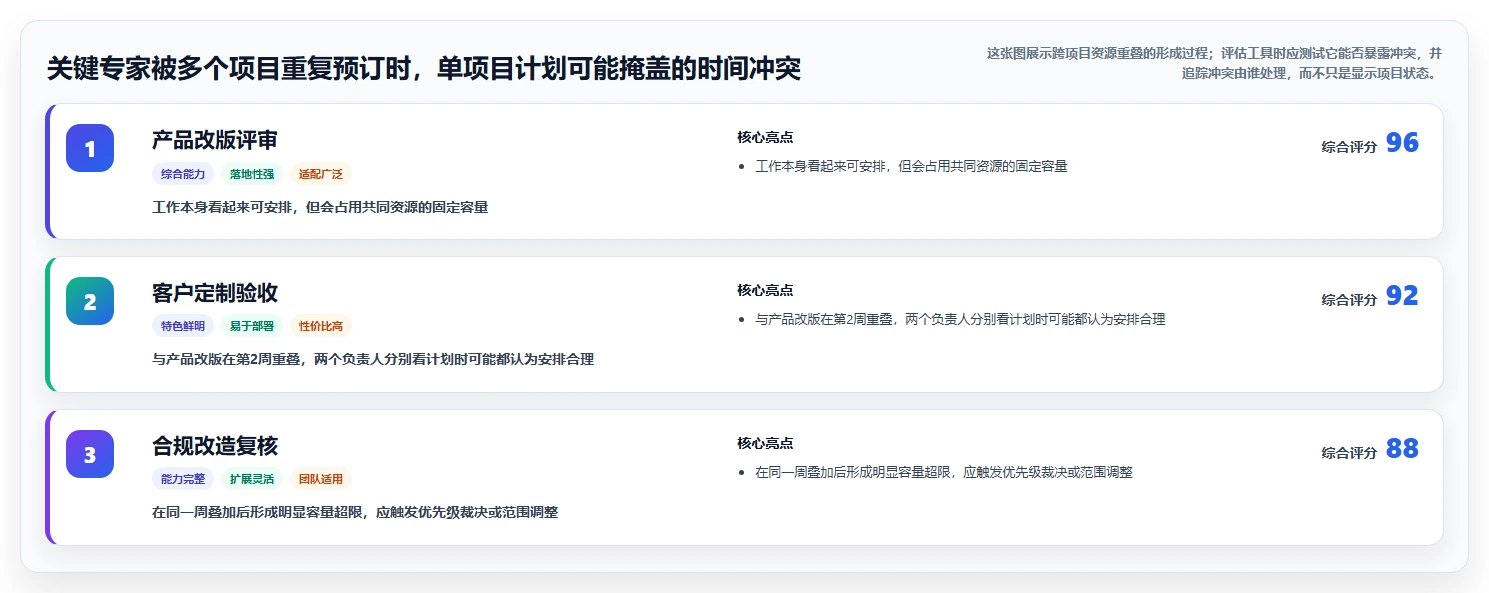
Task: Click the score 92
Action: pos(1402,296)
